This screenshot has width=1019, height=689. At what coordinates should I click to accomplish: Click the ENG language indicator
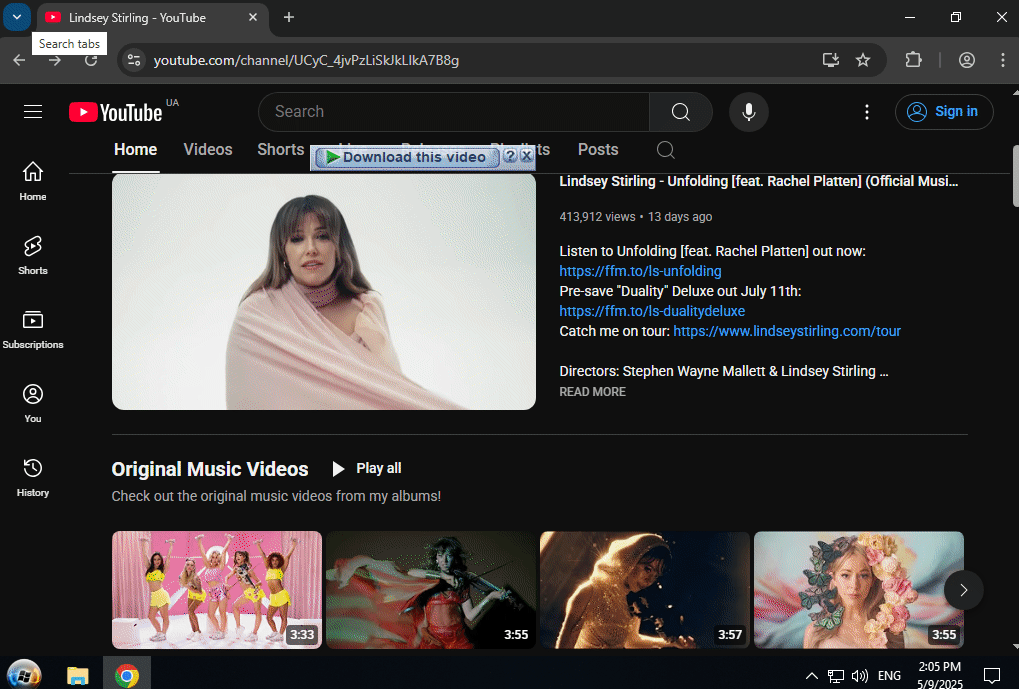[889, 676]
